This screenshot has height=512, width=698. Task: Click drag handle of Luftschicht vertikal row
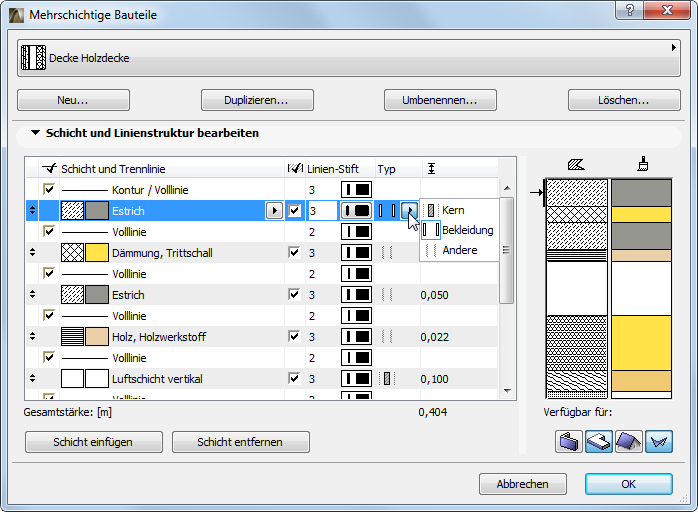tap(32, 378)
